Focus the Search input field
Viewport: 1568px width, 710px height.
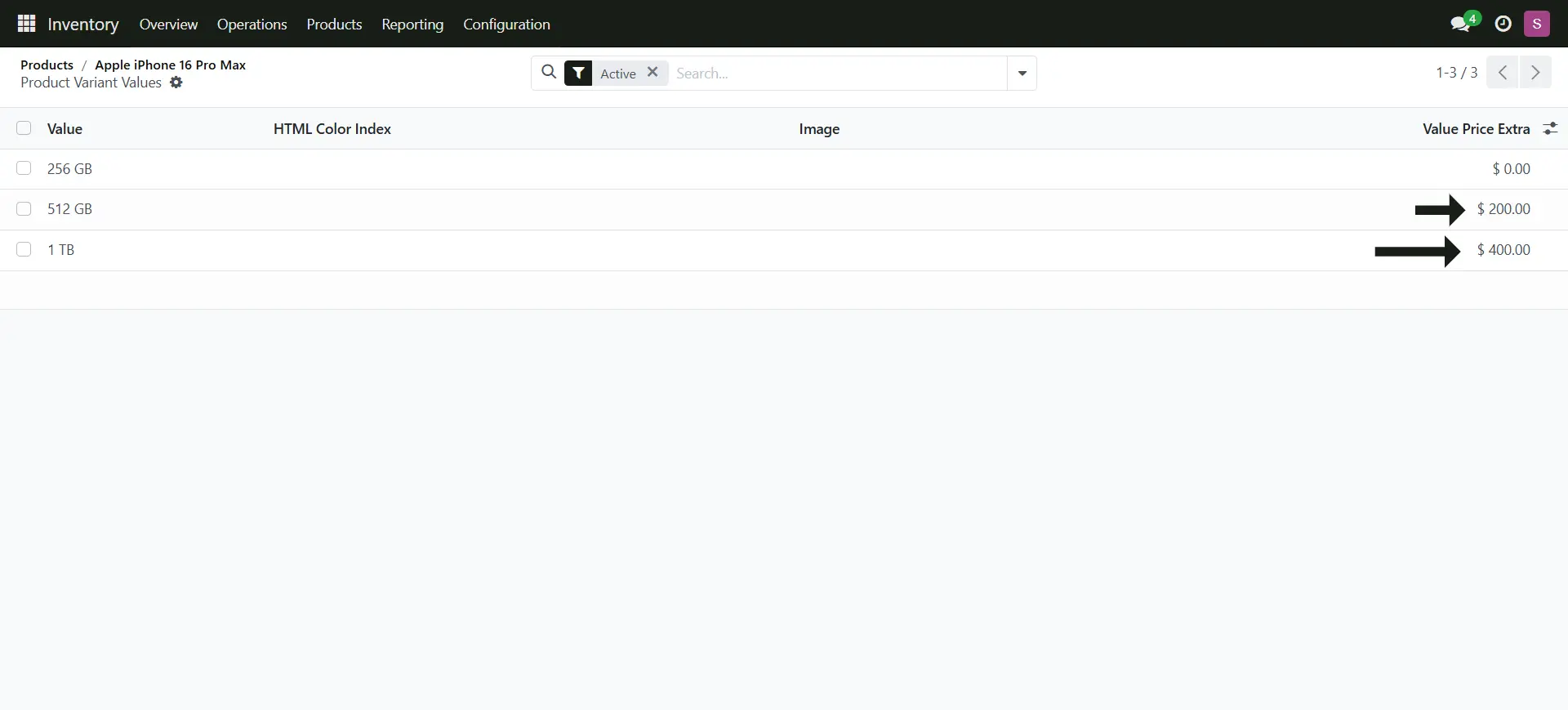(x=836, y=74)
